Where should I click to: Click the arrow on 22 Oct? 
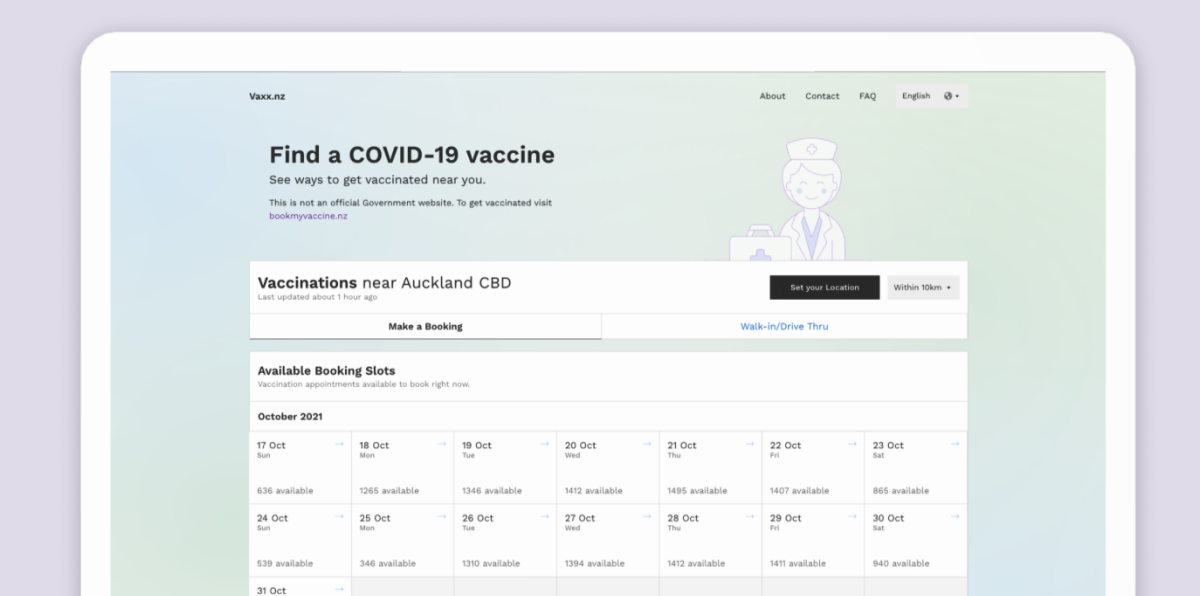pyautogui.click(x=852, y=444)
